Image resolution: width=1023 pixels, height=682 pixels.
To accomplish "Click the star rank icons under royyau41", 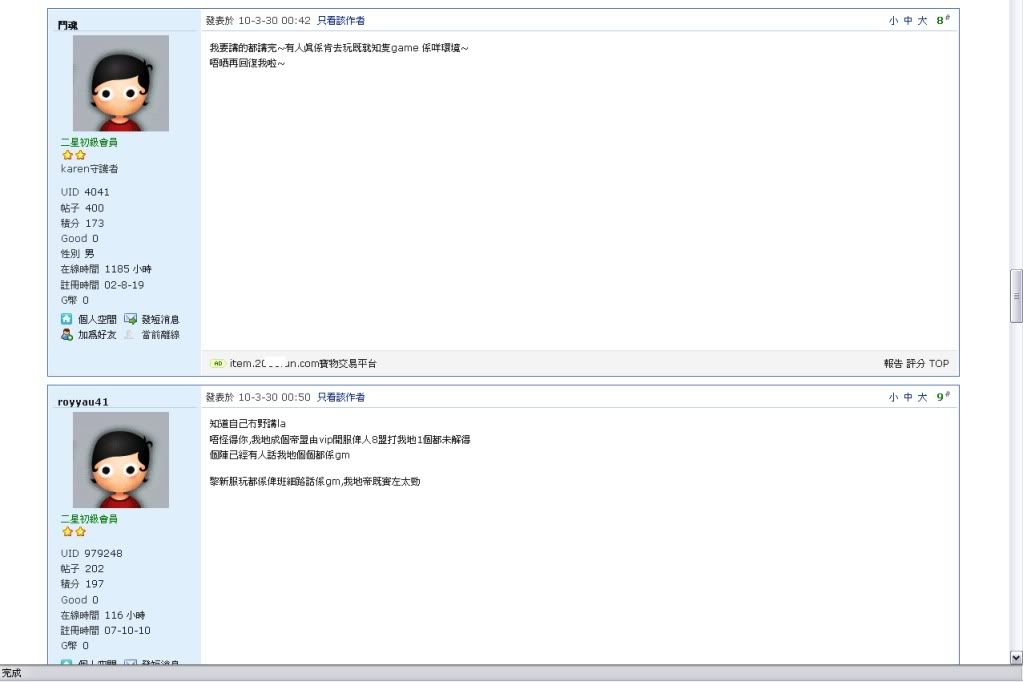I will pyautogui.click(x=74, y=532).
